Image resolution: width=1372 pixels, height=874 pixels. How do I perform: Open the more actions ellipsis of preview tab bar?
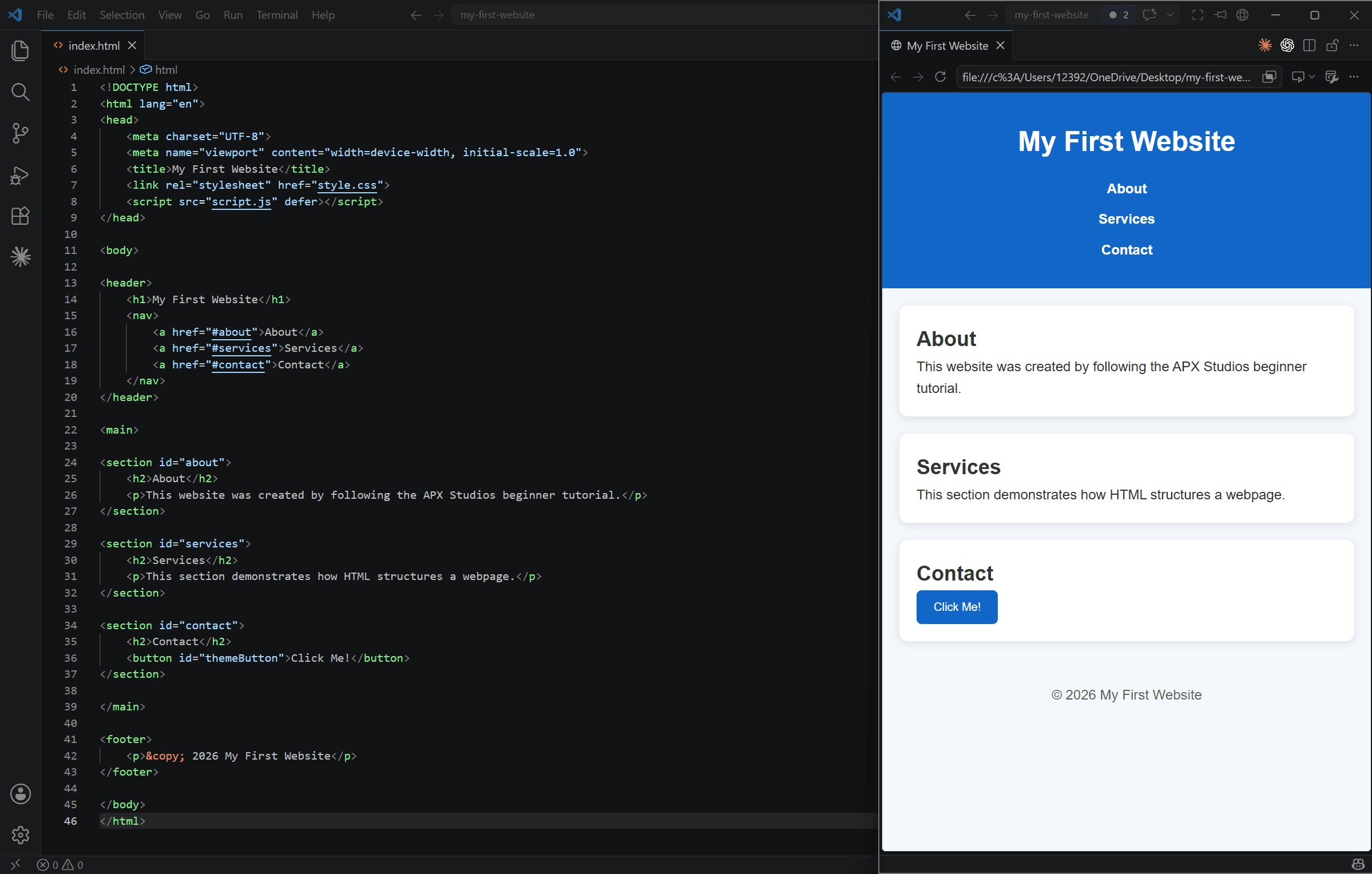[1354, 45]
